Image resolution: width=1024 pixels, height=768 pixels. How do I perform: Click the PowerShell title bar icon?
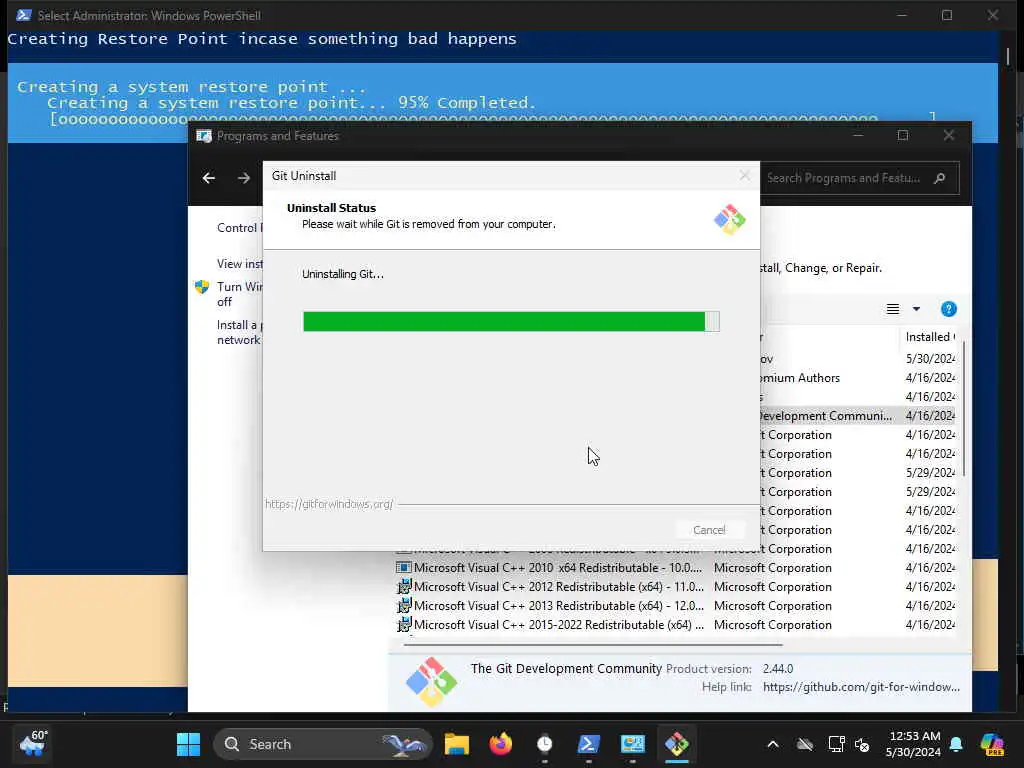(x=24, y=15)
